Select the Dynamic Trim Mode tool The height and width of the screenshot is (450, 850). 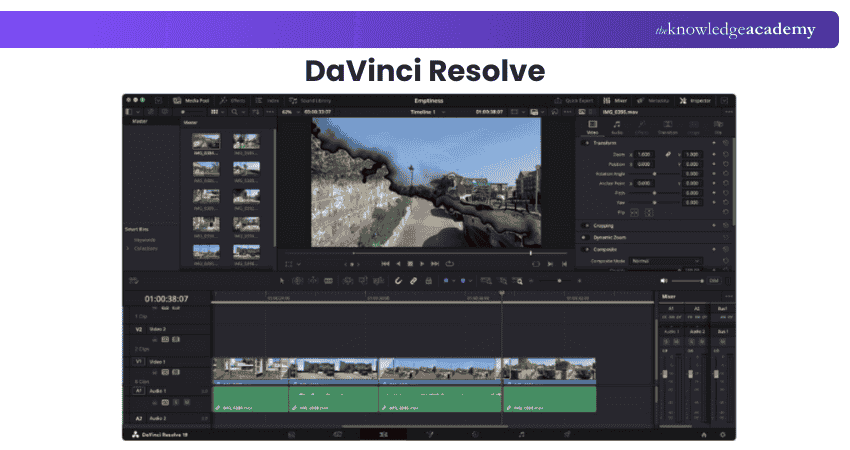click(313, 281)
